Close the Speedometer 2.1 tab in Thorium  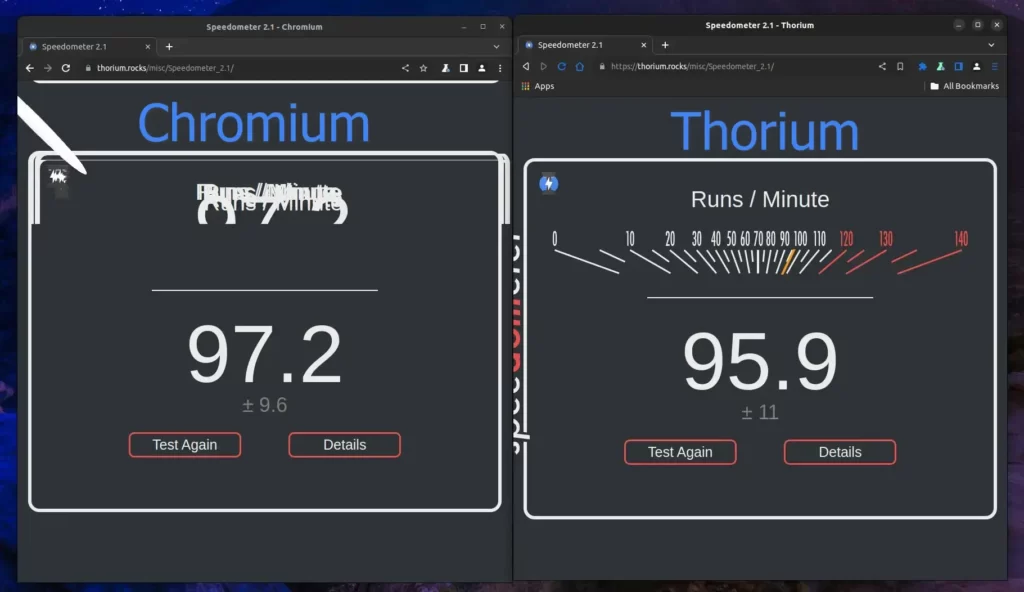pos(643,45)
